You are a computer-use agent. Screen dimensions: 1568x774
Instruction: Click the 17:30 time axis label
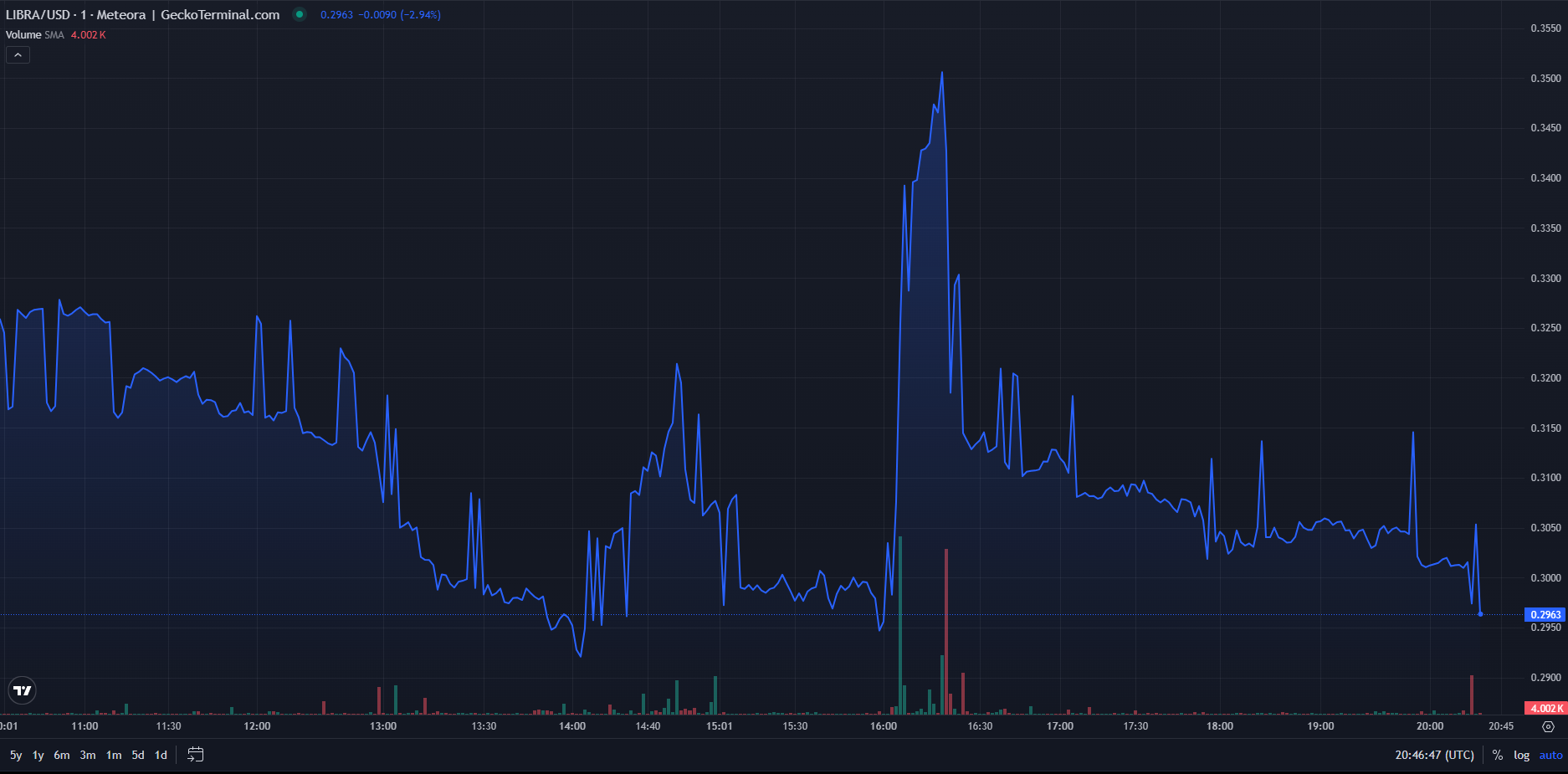pyautogui.click(x=1135, y=726)
